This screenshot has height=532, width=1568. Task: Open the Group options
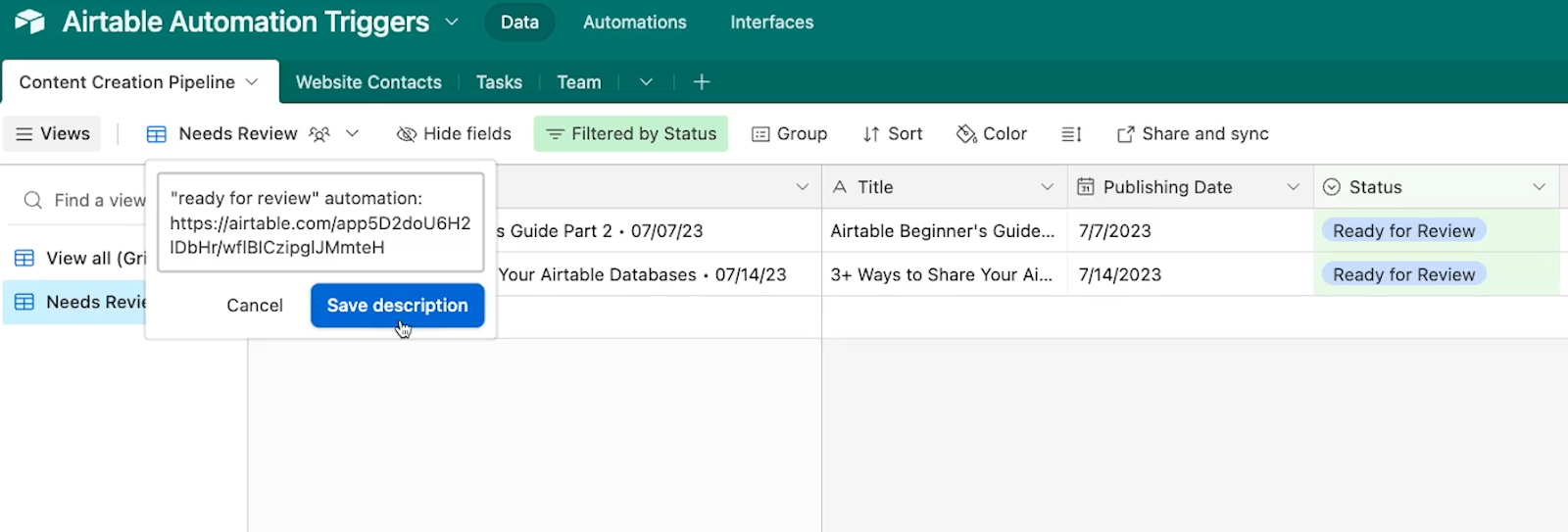click(789, 134)
